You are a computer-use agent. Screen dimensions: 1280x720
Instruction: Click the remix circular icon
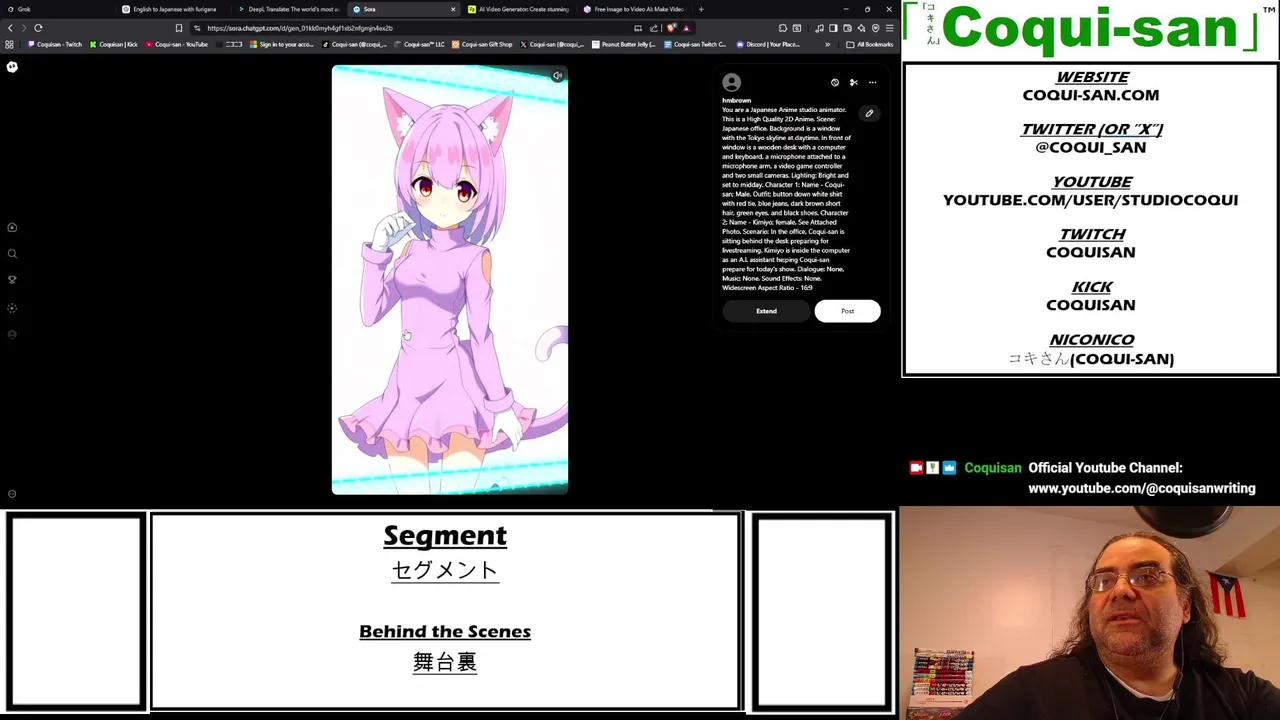point(835,83)
